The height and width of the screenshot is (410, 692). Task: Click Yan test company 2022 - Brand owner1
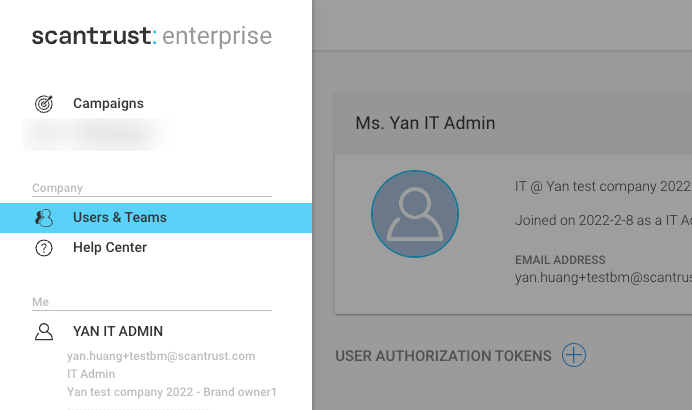pos(171,392)
